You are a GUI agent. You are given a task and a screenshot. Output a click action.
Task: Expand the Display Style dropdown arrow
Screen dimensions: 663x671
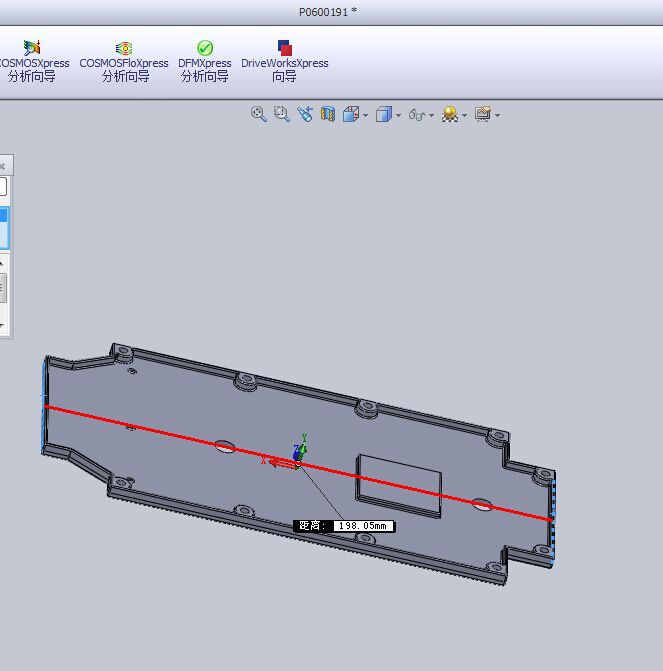click(398, 116)
